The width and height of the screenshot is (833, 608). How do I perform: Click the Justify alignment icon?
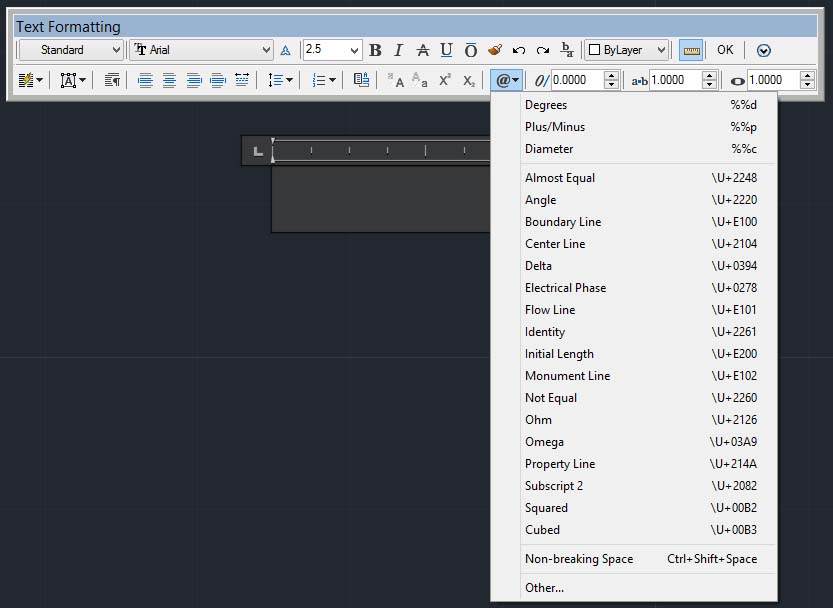coord(218,80)
